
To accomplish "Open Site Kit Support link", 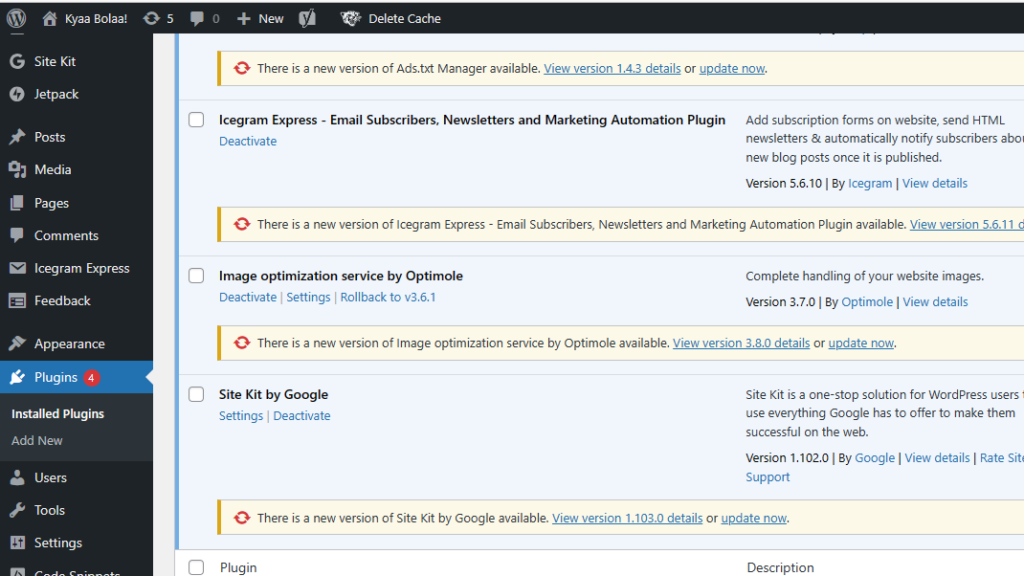I will 767,477.
